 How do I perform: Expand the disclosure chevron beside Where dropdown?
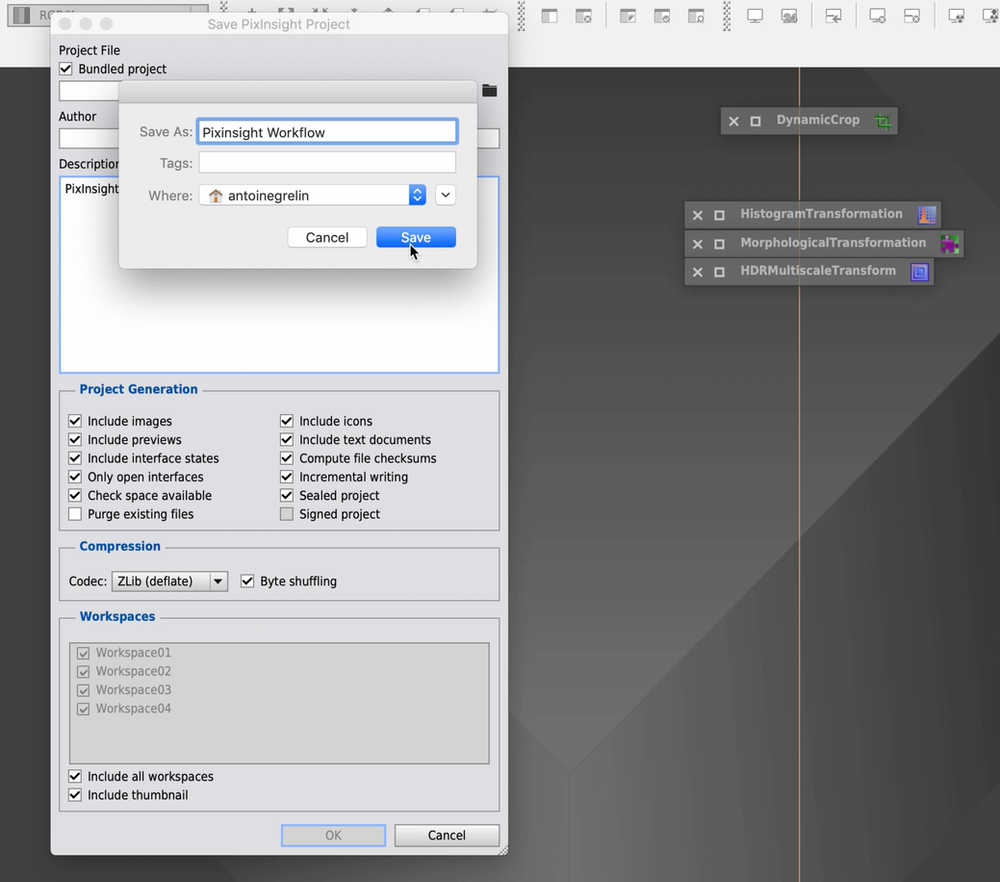coord(445,195)
